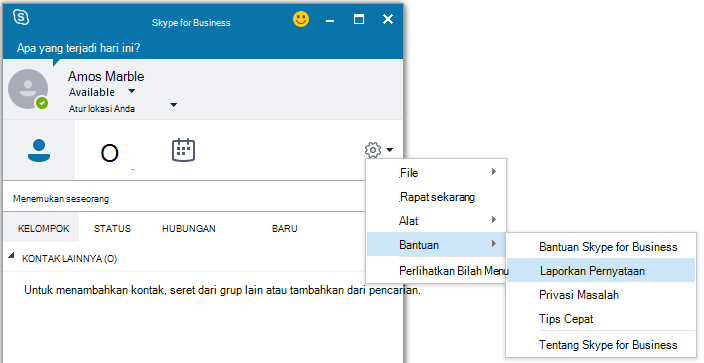
Task: Click the Skype logo icon in title bar
Action: tap(21, 18)
